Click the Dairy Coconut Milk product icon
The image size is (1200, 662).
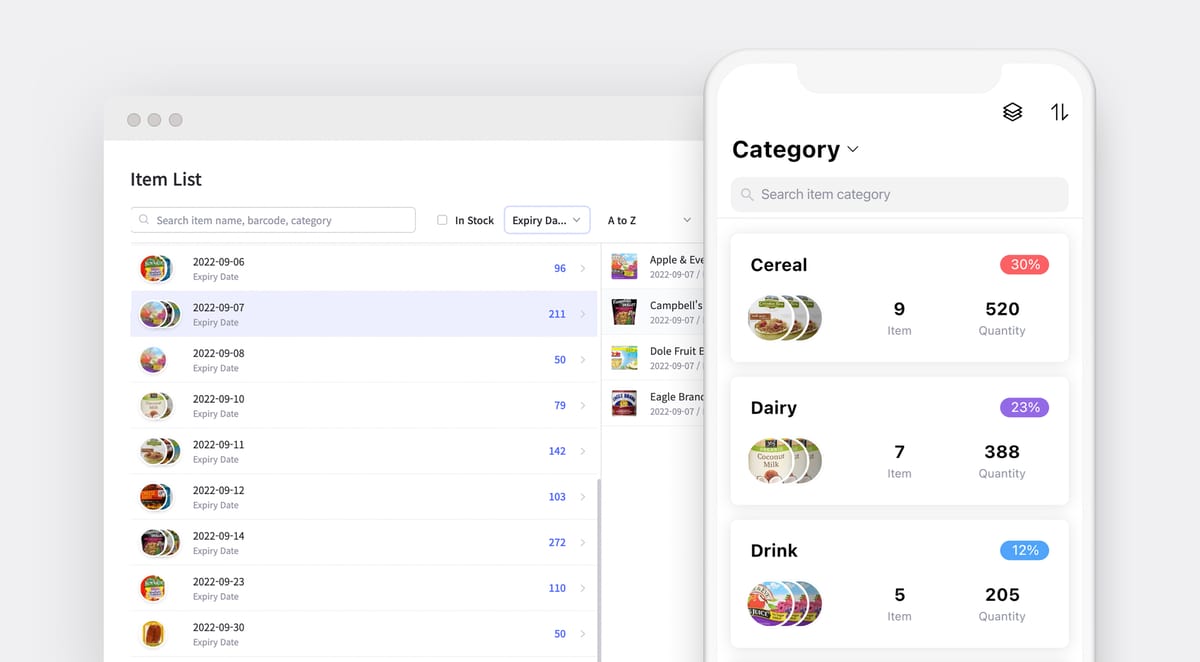(x=785, y=460)
